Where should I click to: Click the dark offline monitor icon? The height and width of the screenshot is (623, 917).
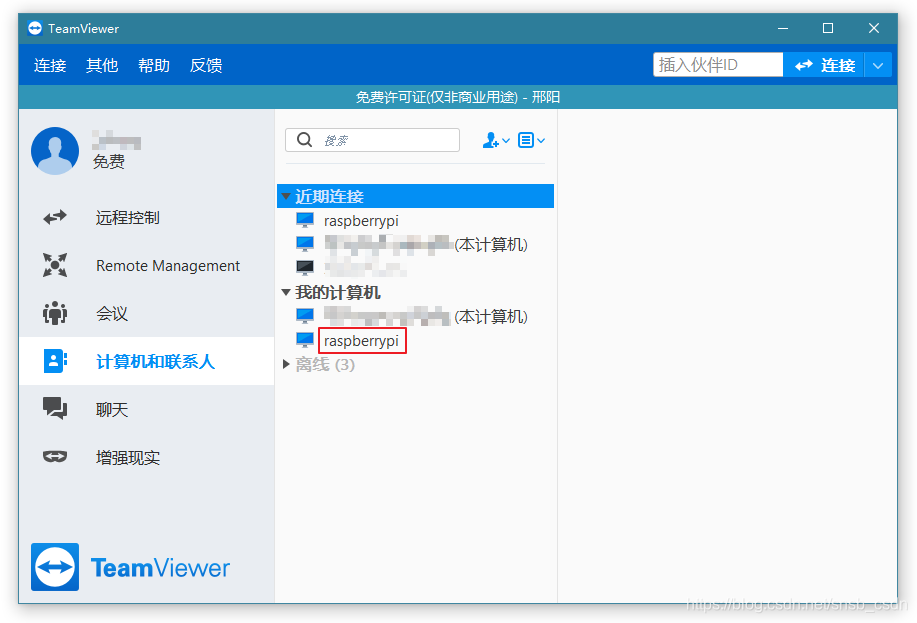pyautogui.click(x=305, y=268)
